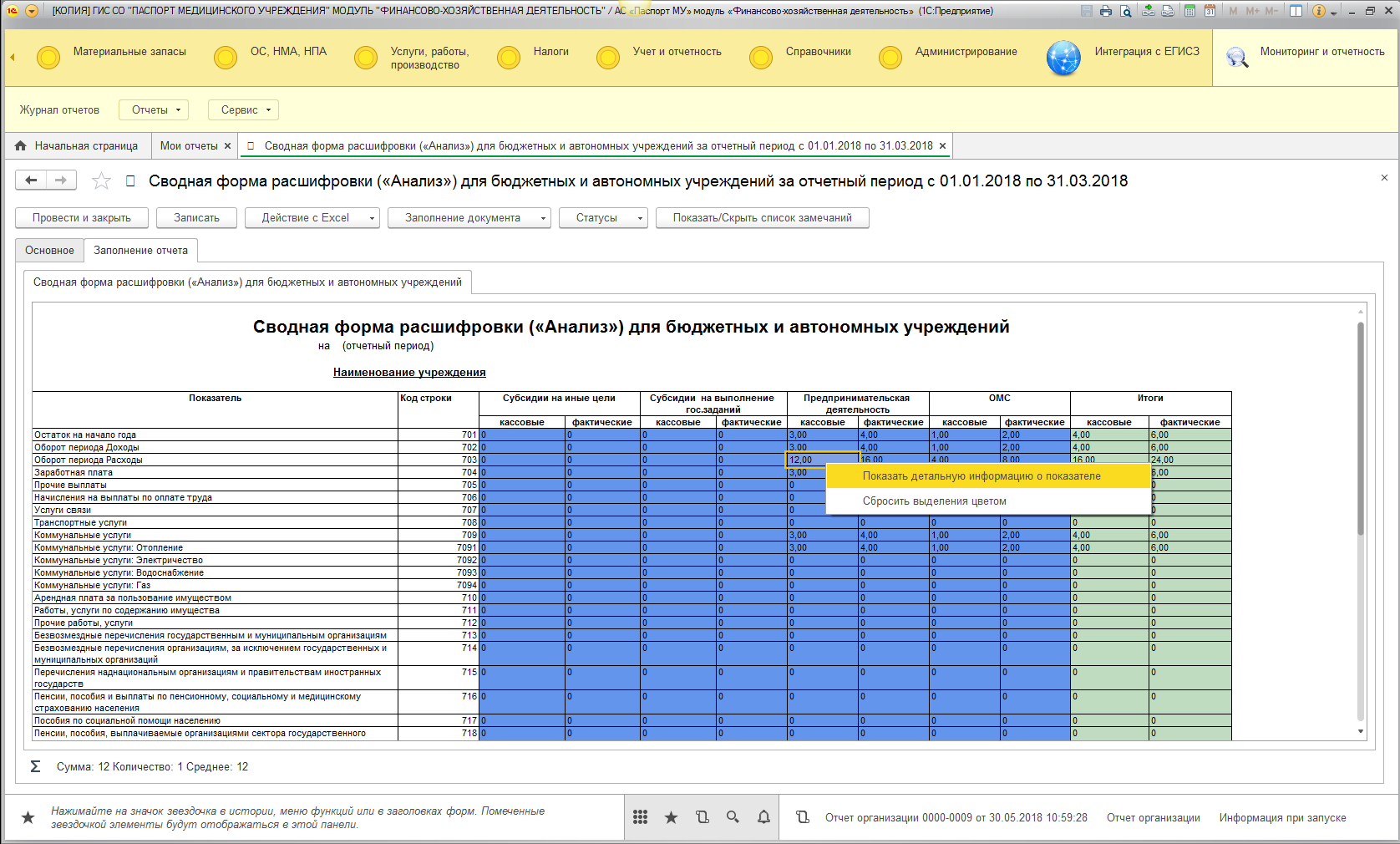Click Показать/Скрыть список замечаний button
The image size is (1400, 844).
(762, 218)
